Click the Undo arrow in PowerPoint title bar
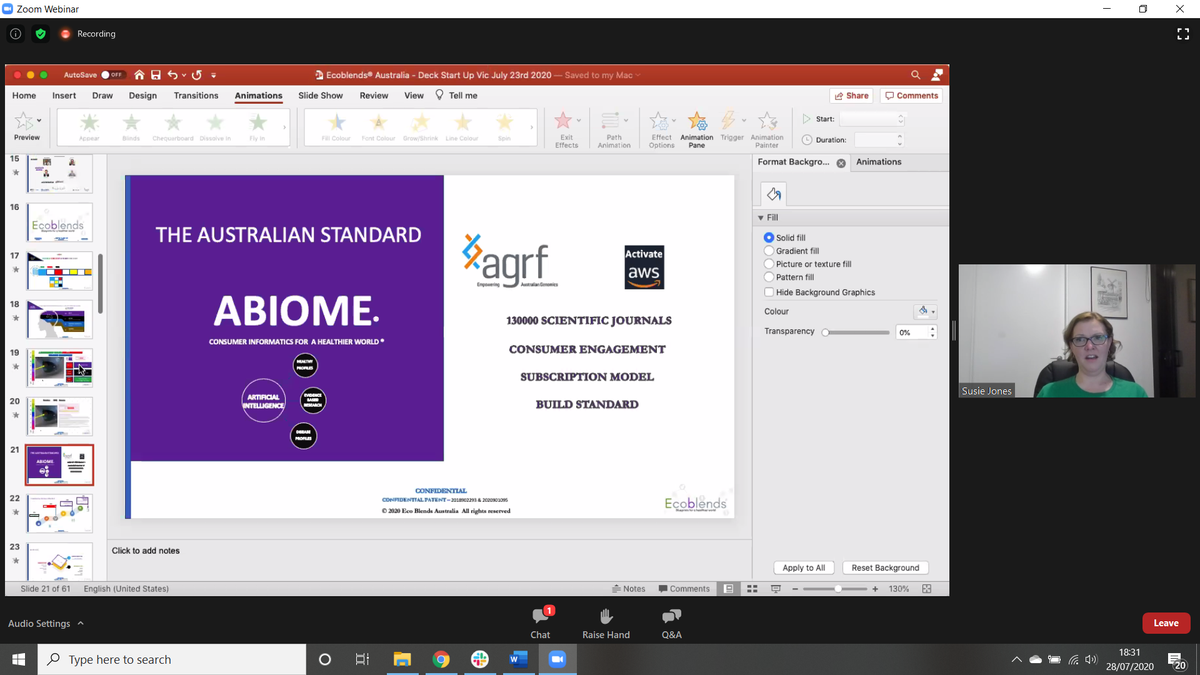Viewport: 1200px width, 675px height. [173, 75]
